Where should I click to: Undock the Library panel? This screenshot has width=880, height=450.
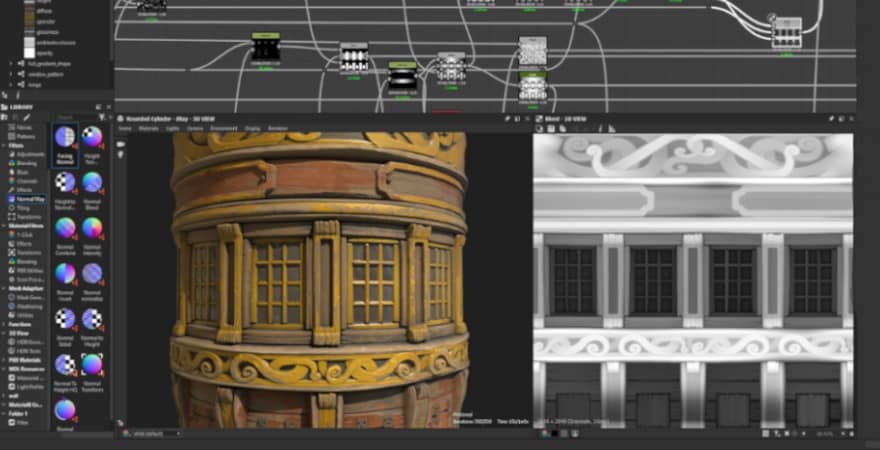pos(98,107)
